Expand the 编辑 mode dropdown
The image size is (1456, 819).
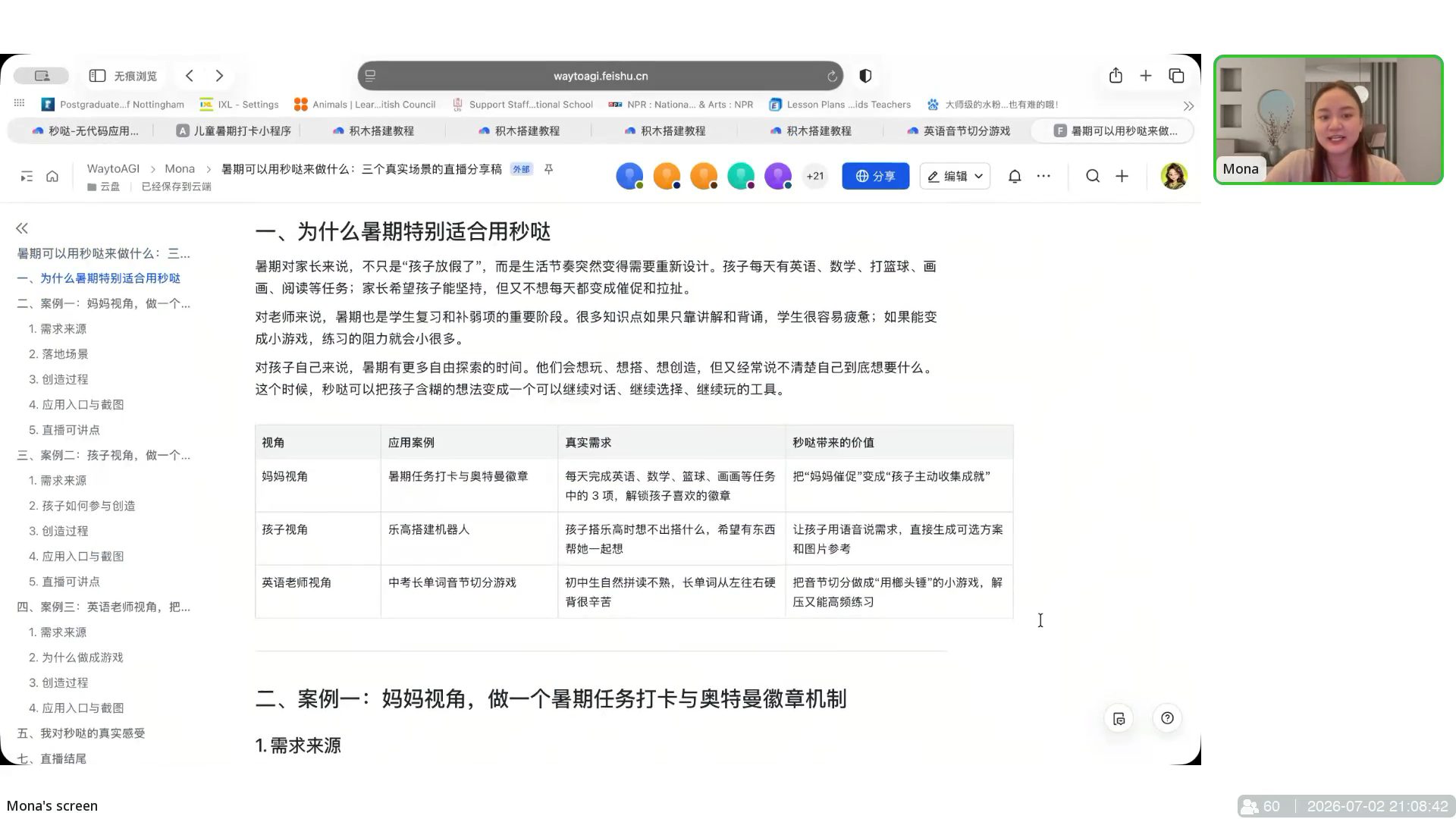[978, 176]
